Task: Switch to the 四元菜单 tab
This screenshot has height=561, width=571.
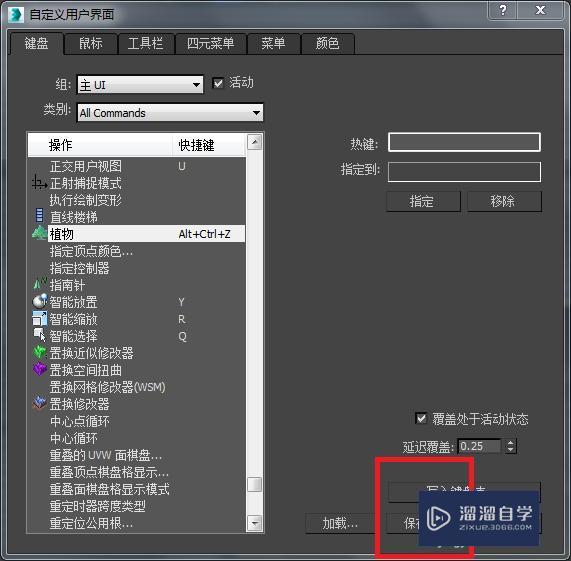Action: pyautogui.click(x=210, y=44)
